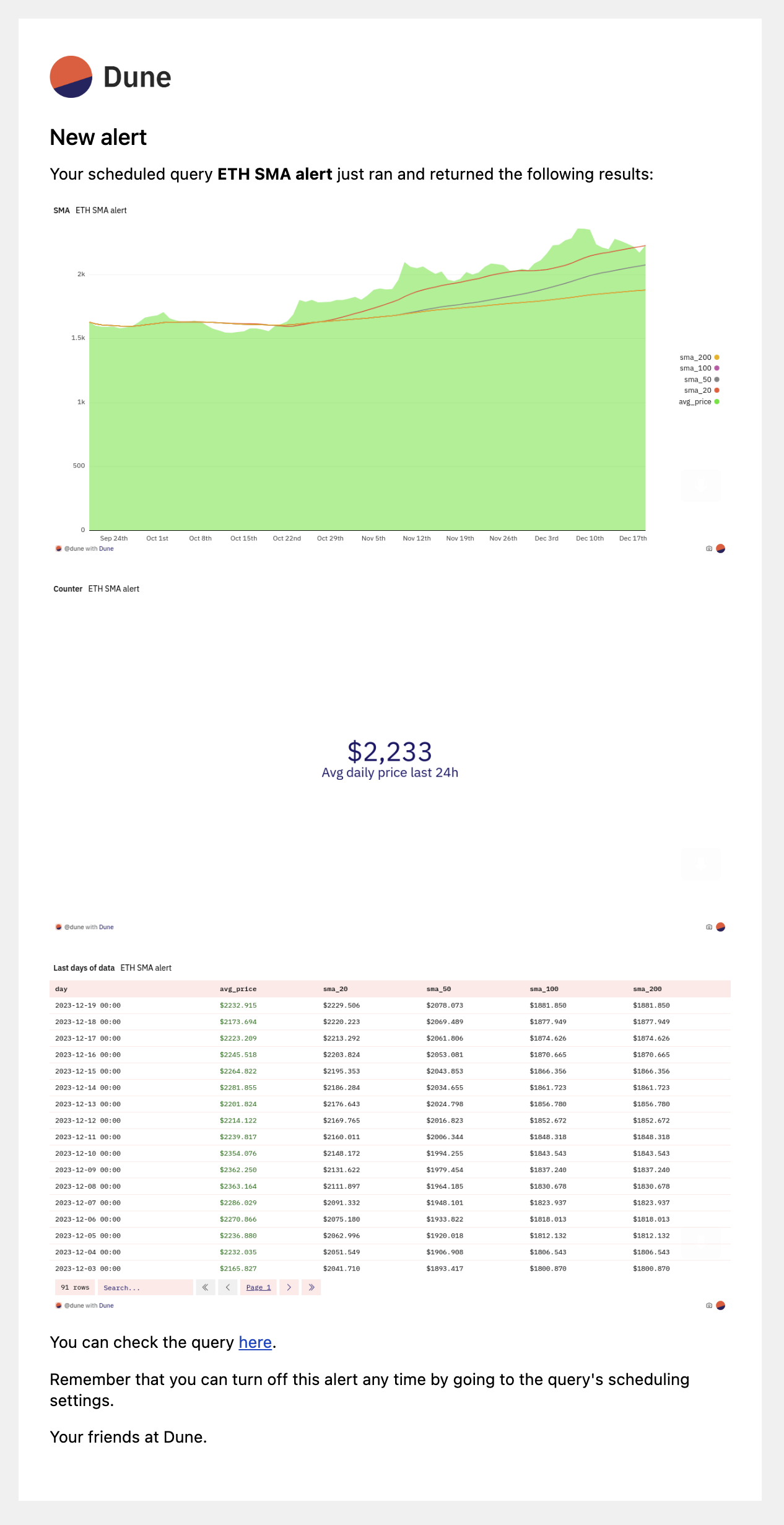The image size is (784, 1525).
Task: Open the 'here' query link
Action: pyautogui.click(x=255, y=1342)
